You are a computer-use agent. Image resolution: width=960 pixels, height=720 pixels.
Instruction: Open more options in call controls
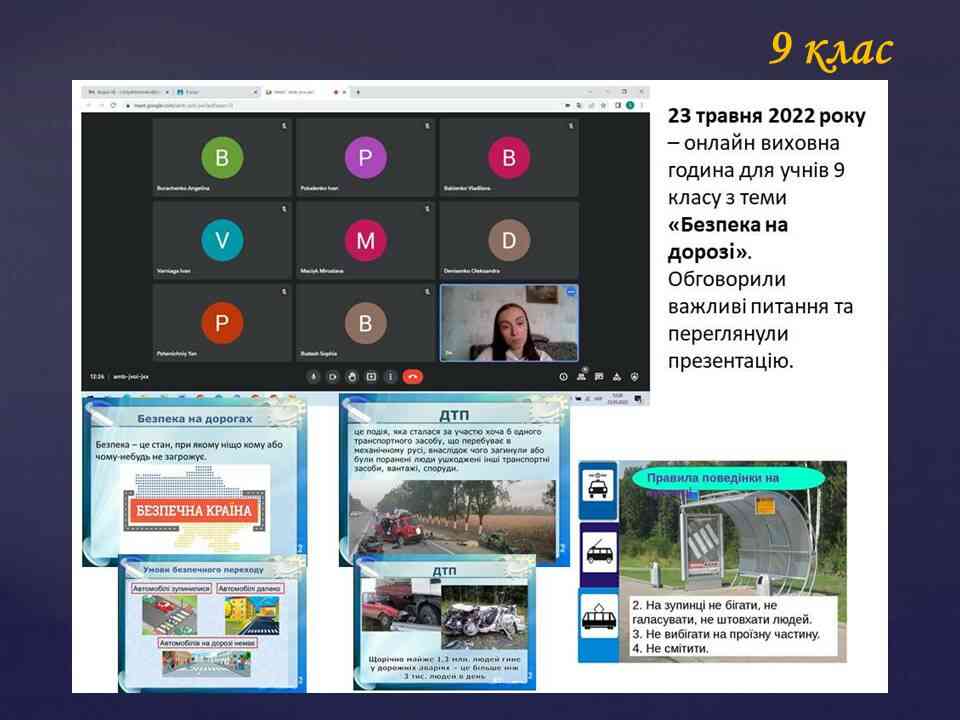point(389,376)
